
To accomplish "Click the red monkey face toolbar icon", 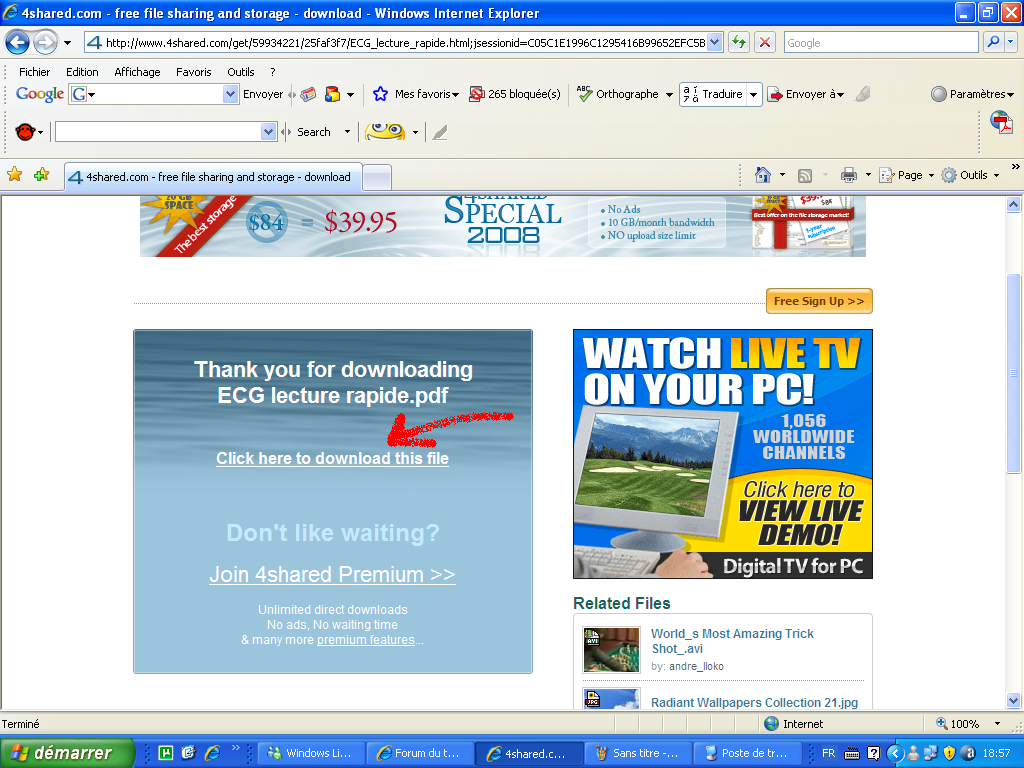I will 25,132.
